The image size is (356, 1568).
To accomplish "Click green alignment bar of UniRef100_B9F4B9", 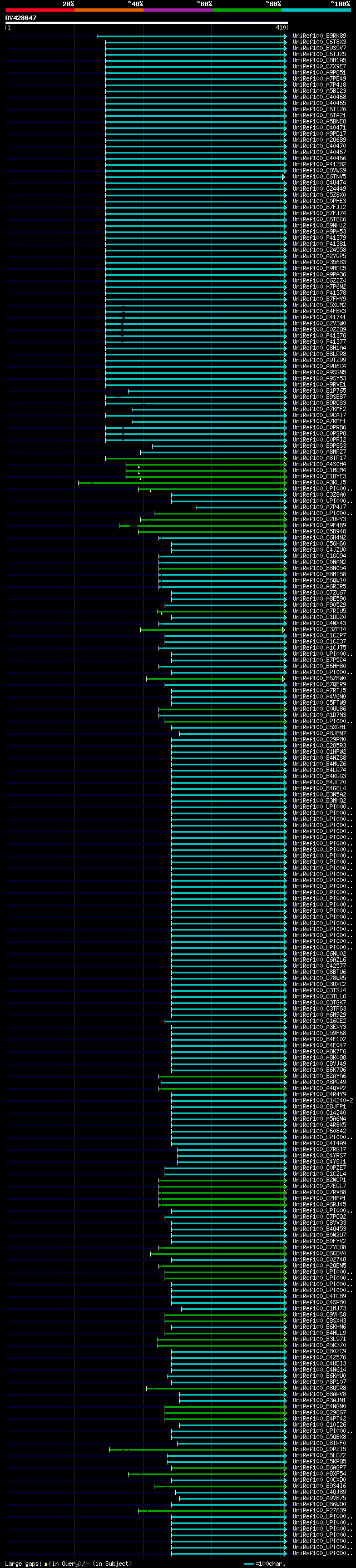I will coord(202,526).
